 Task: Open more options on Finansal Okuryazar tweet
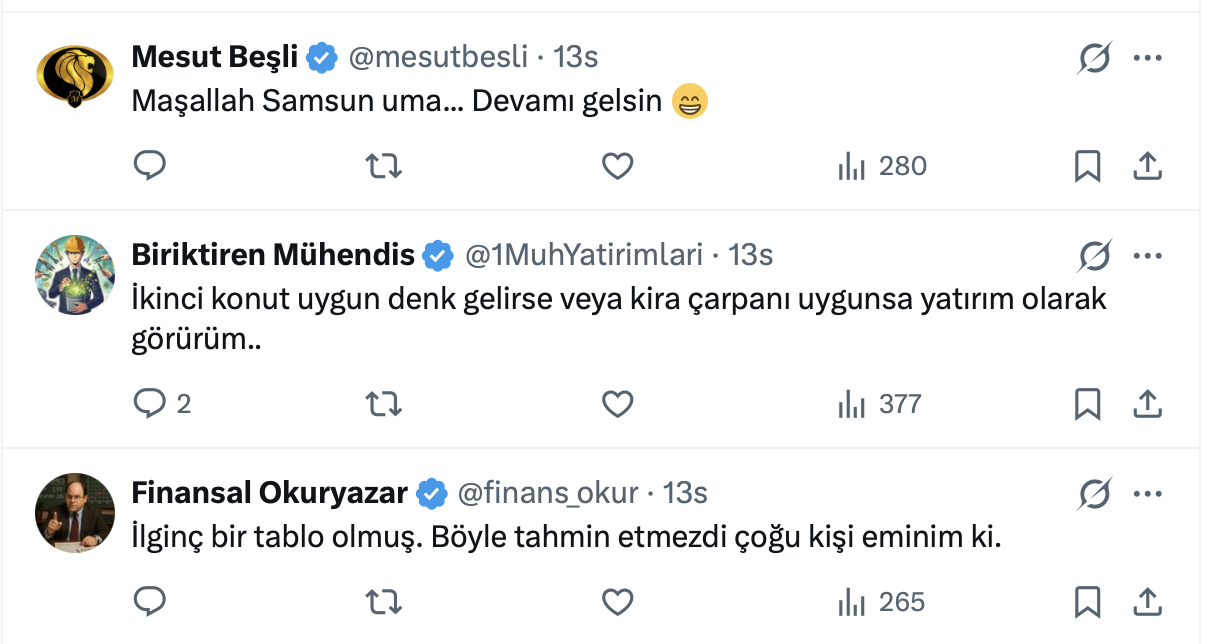tap(1147, 493)
